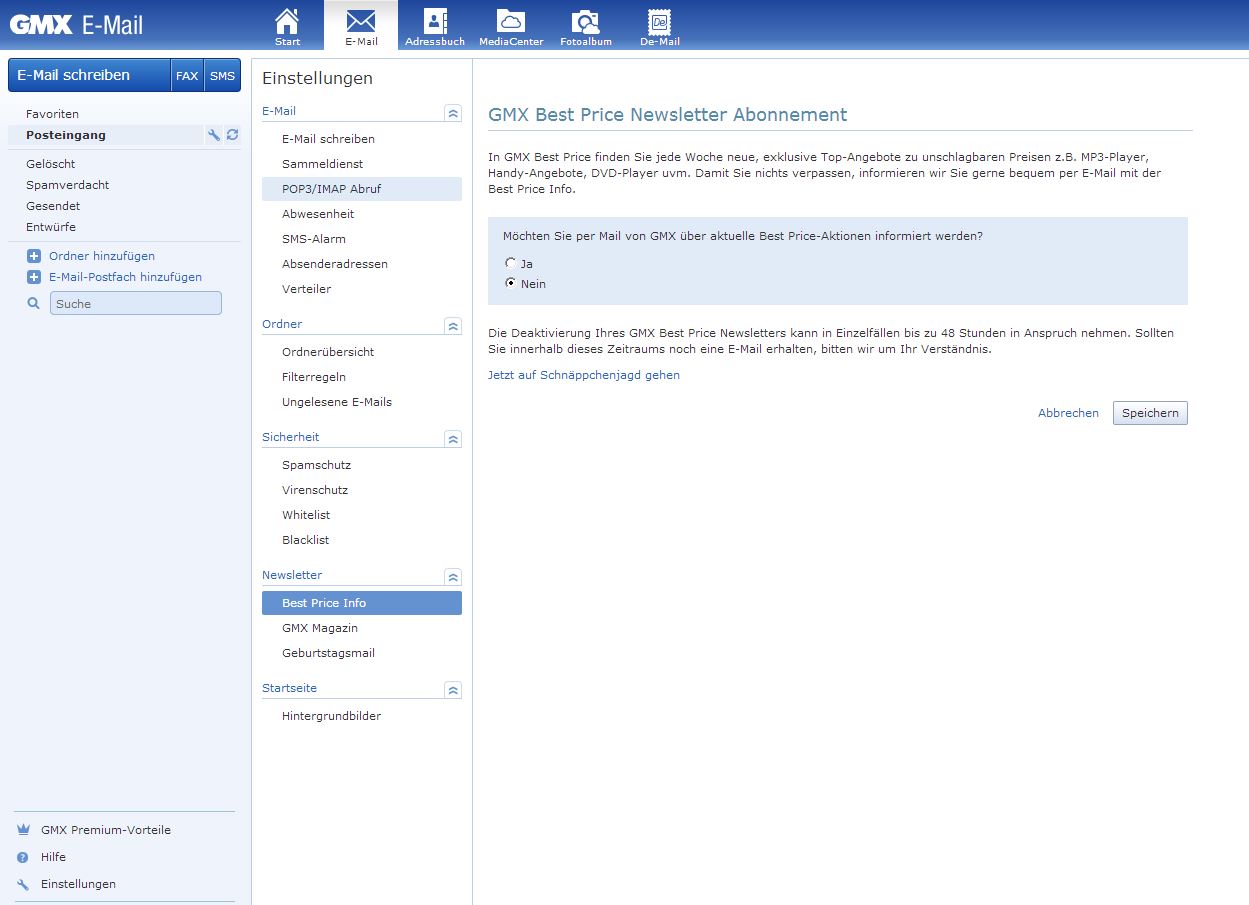Image resolution: width=1249 pixels, height=905 pixels.
Task: Click the Abbrechen link
Action: pyautogui.click(x=1068, y=413)
